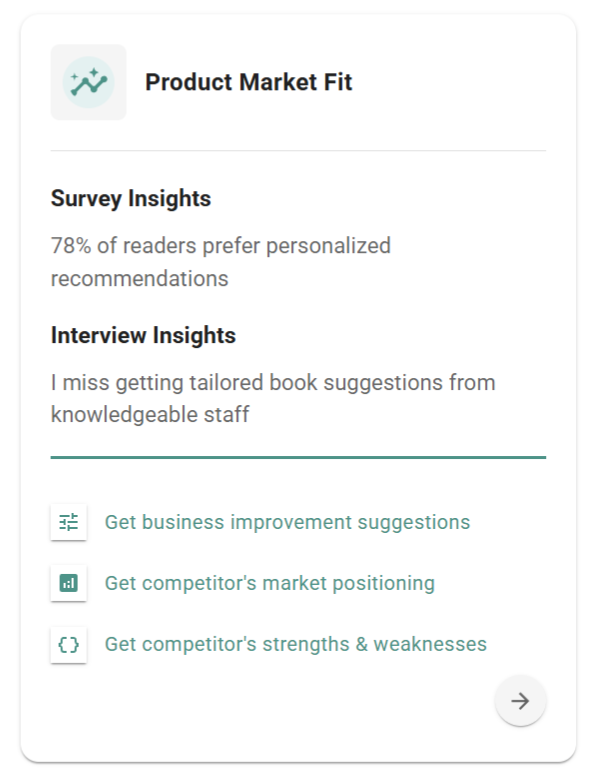598x775 pixels.
Task: Click the gray square tile behind header icon
Action: click(88, 82)
